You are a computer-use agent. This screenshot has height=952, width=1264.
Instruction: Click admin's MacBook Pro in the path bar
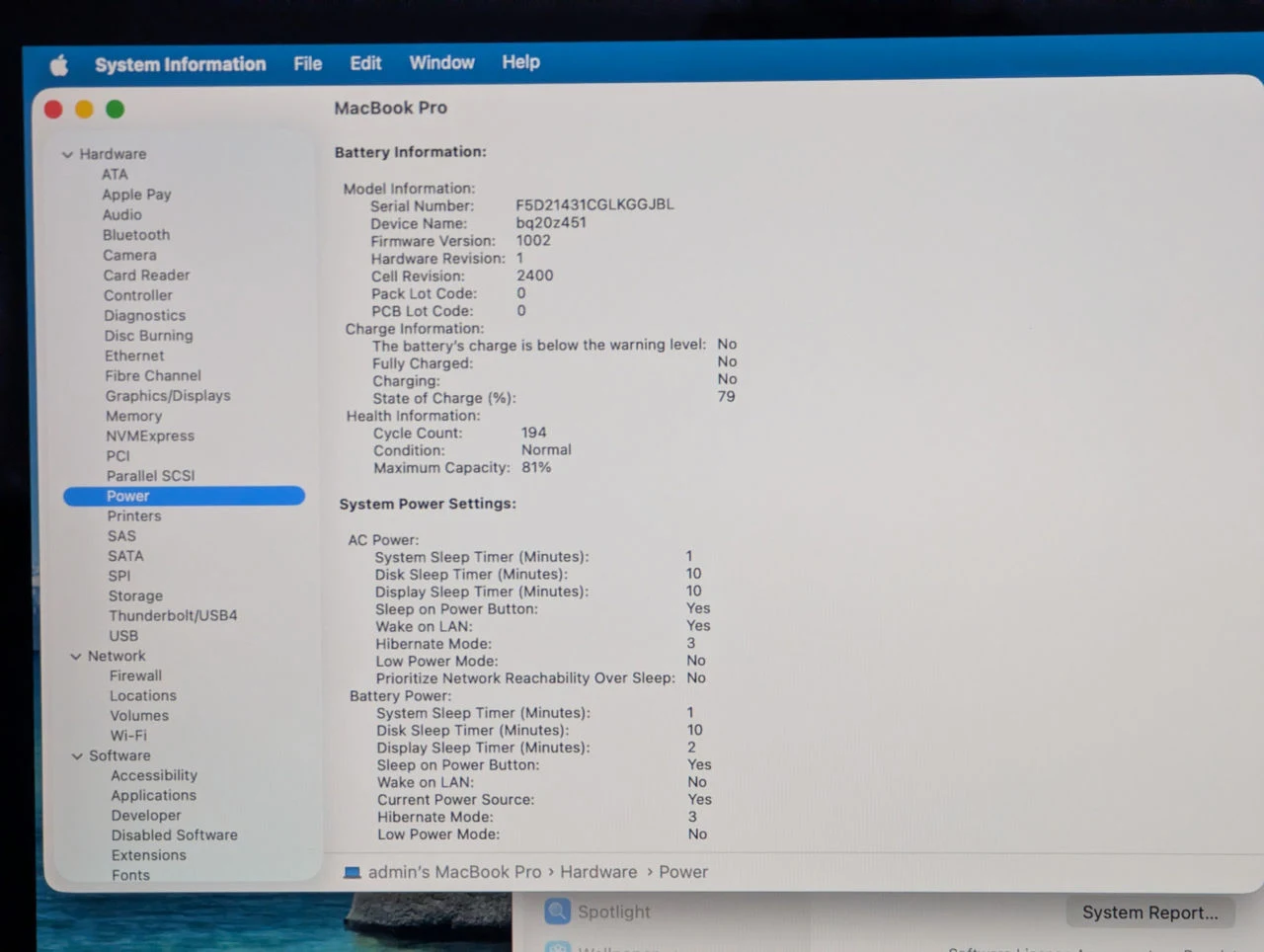click(454, 872)
